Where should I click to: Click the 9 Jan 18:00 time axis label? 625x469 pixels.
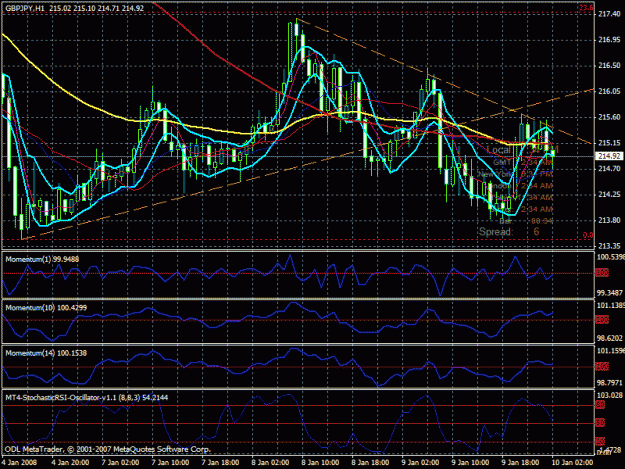tap(520, 463)
